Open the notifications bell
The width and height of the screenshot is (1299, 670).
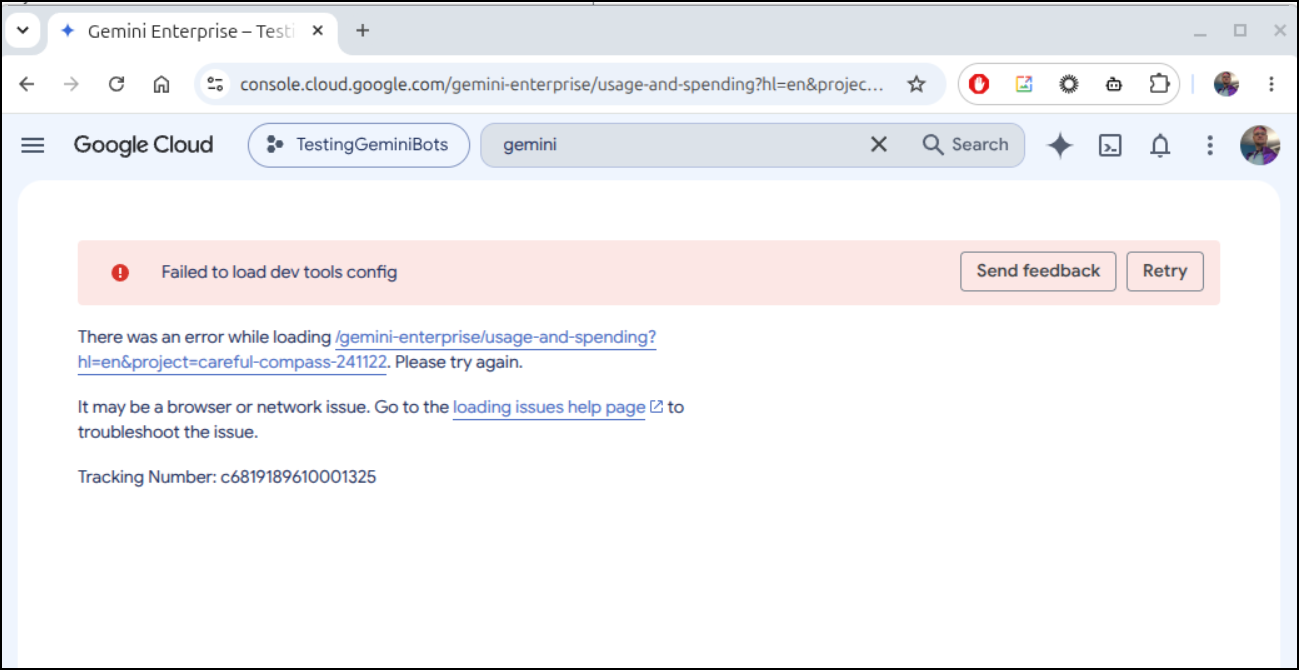pos(1160,145)
